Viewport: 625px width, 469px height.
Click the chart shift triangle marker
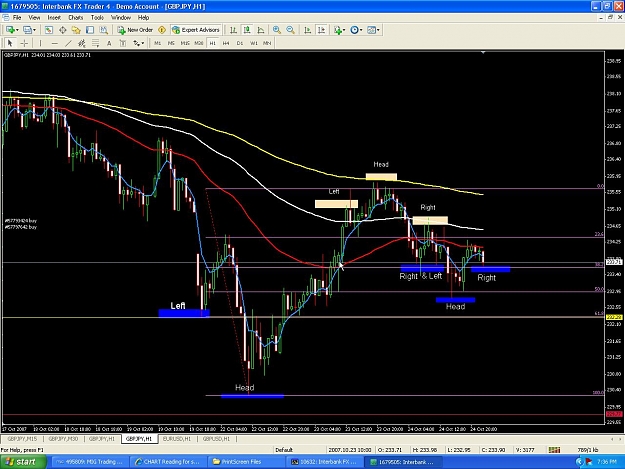483,52
